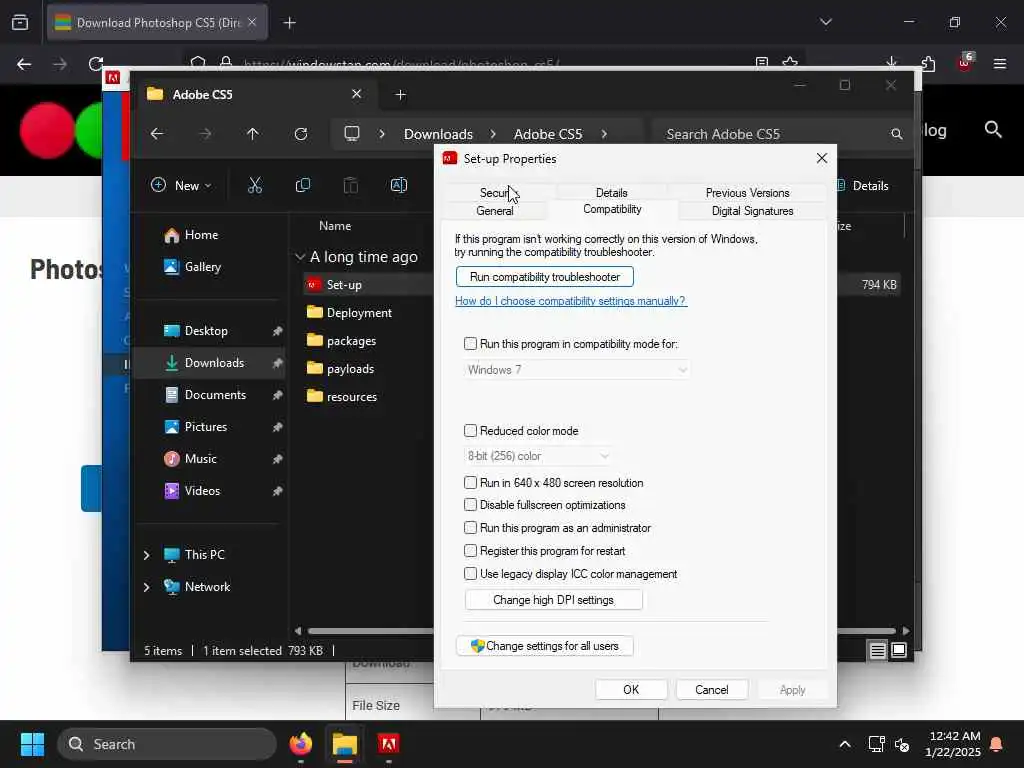Click Cancel in Set-up Properties

[x=711, y=690]
